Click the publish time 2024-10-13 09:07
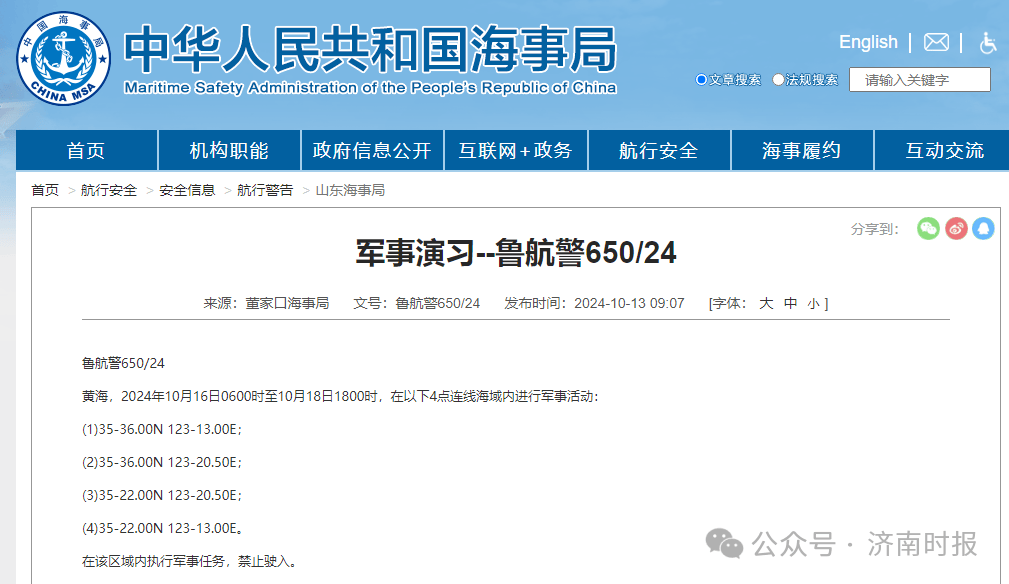Viewport: 1009px width, 584px height. [x=629, y=303]
